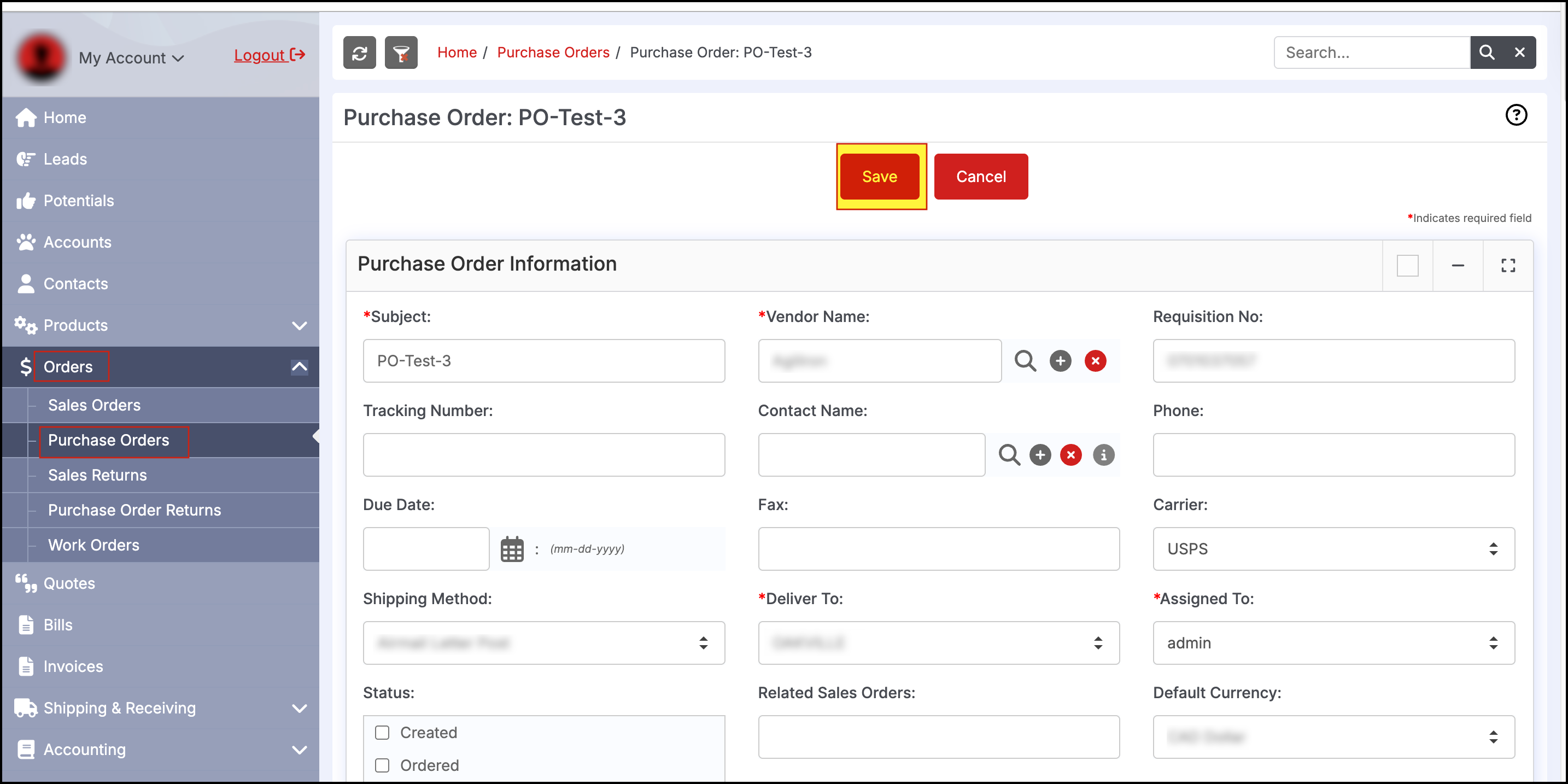Viewport: 1568px width, 784px height.
Task: Click the Products gears icon
Action: coord(26,326)
